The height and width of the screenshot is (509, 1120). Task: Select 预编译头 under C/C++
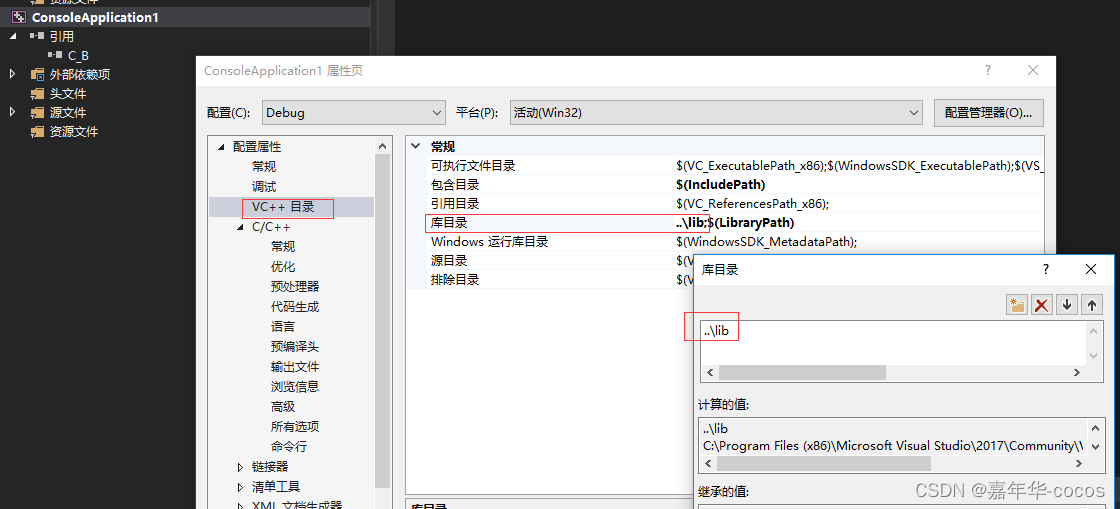pos(294,347)
